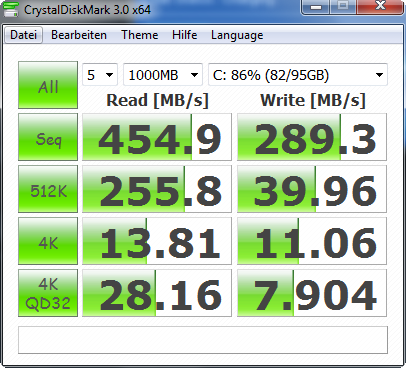Open the drive dropdown showing C: 86%
This screenshot has height=368, width=406.
(298, 75)
